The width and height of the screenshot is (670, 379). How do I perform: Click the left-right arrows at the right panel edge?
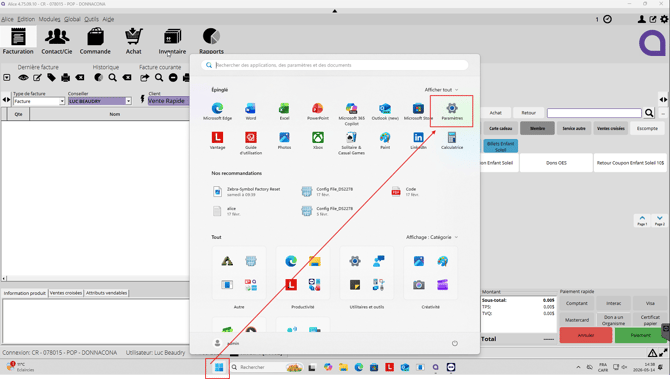(663, 100)
